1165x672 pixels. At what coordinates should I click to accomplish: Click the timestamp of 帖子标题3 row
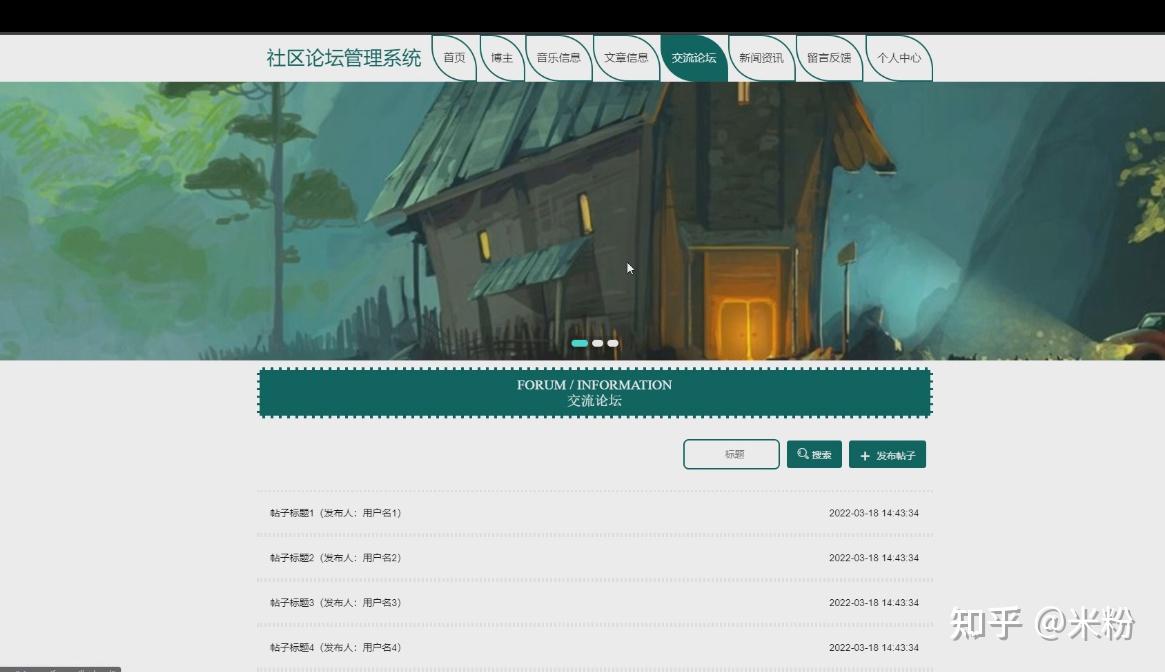[874, 603]
